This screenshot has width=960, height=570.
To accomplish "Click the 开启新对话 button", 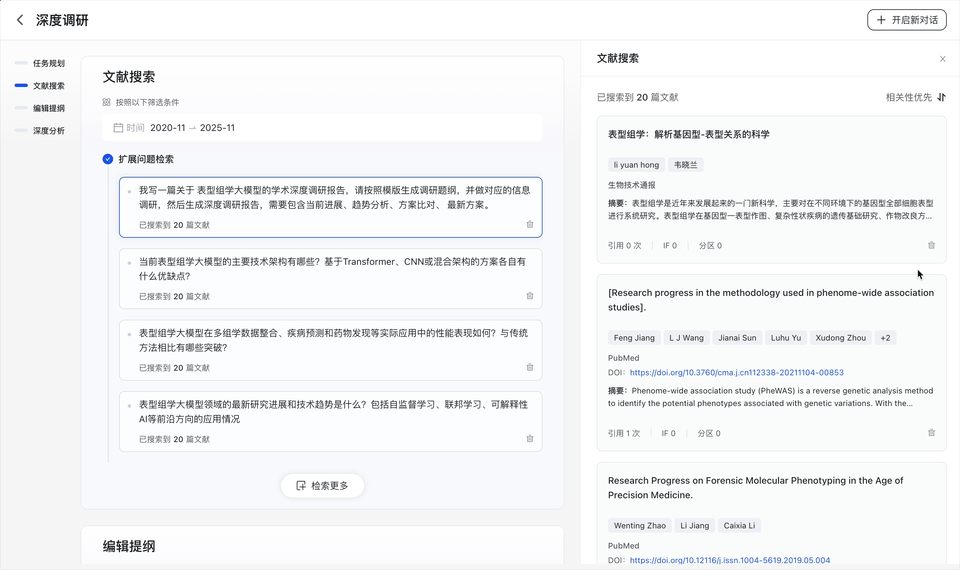I will coord(906,20).
